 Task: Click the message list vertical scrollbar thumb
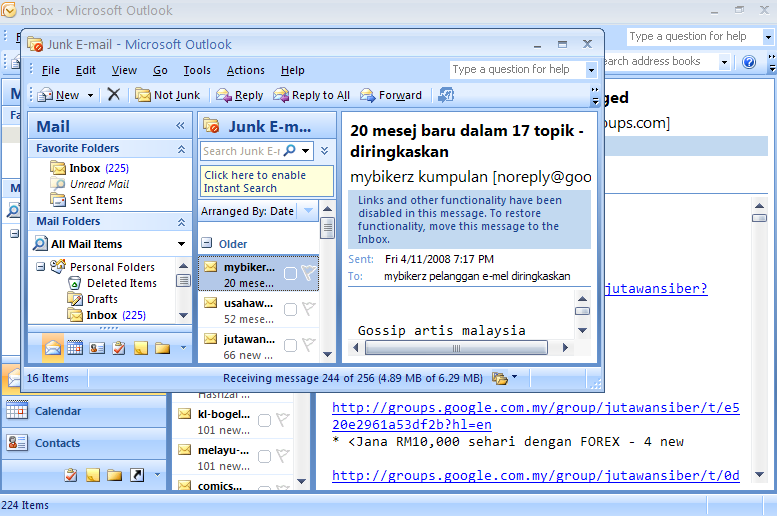tap(327, 228)
